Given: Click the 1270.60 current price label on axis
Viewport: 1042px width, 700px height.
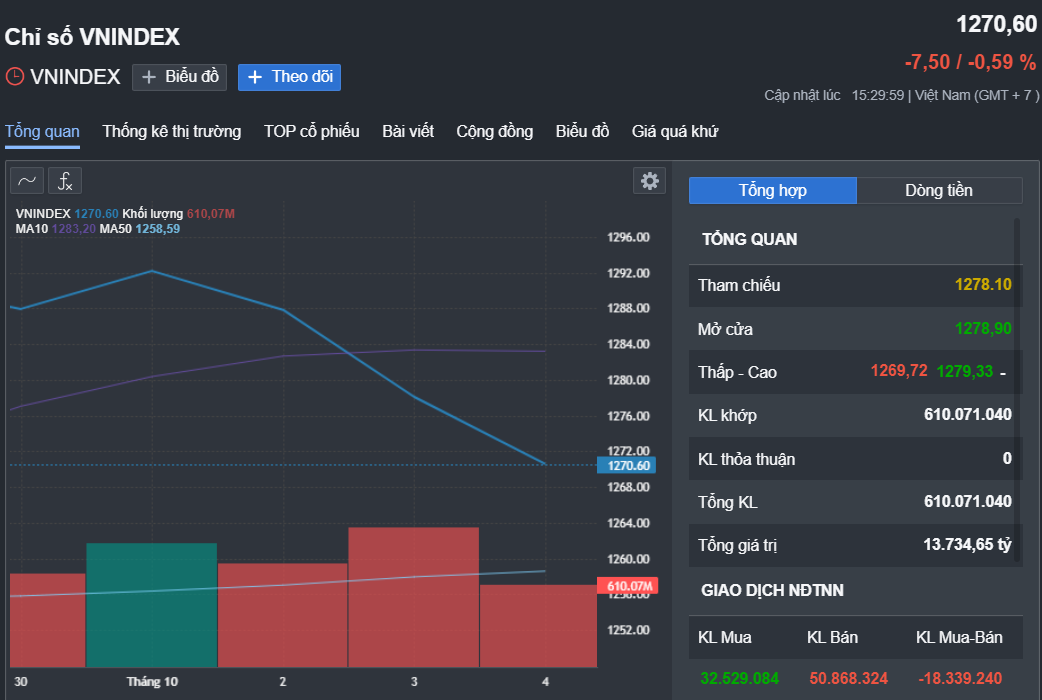Looking at the screenshot, I should click(627, 465).
